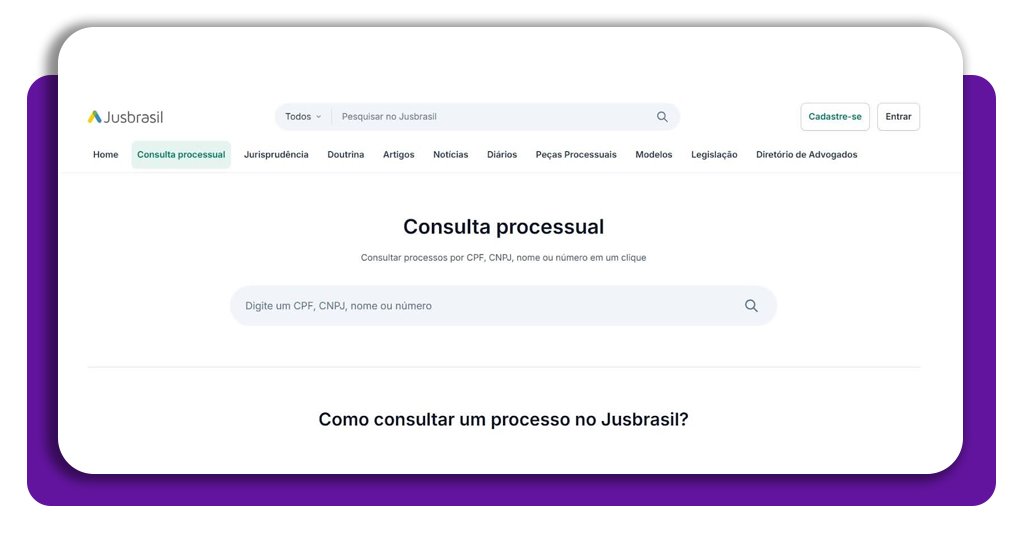Viewport: 1024px width, 536px height.
Task: Select the Consulta processual tab
Action: click(181, 155)
